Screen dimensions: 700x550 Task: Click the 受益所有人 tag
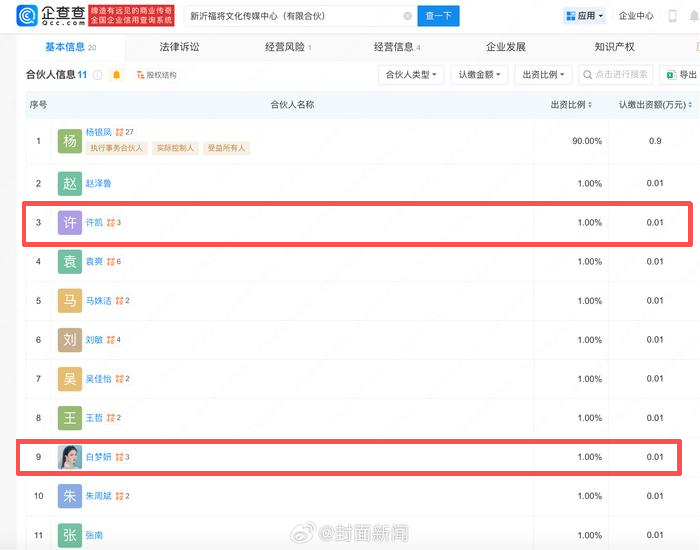pos(226,148)
